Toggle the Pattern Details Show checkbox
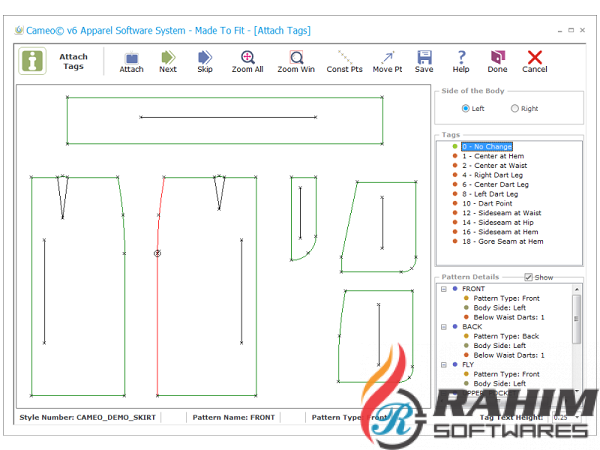 coord(528,277)
